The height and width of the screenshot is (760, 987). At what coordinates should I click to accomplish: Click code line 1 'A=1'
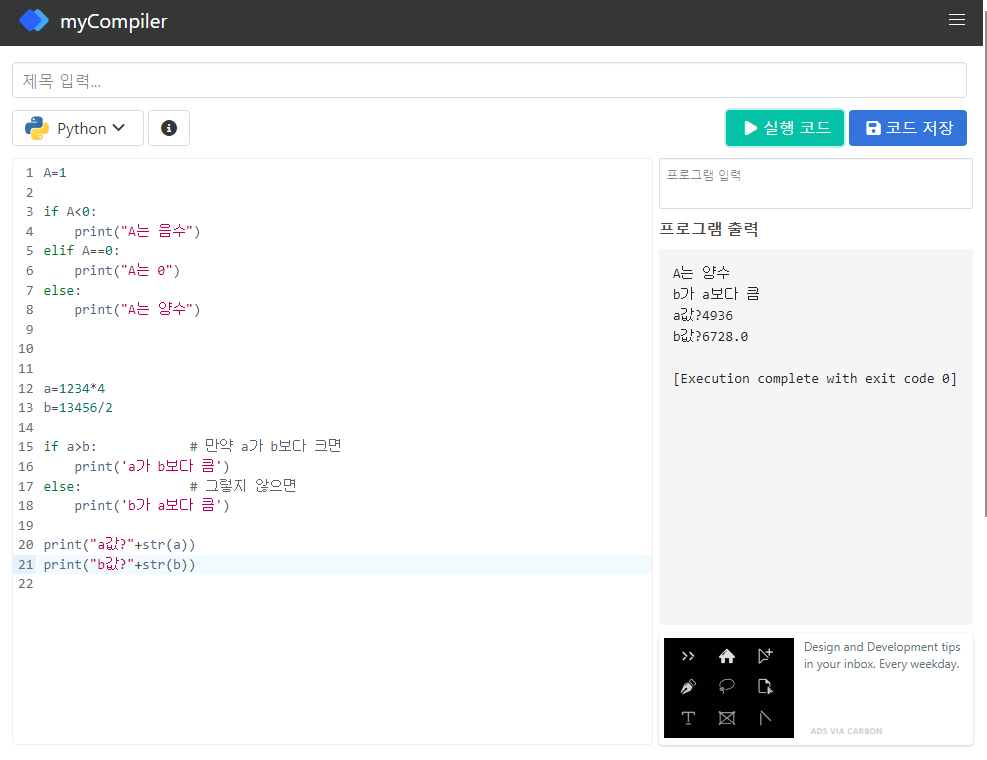point(55,173)
